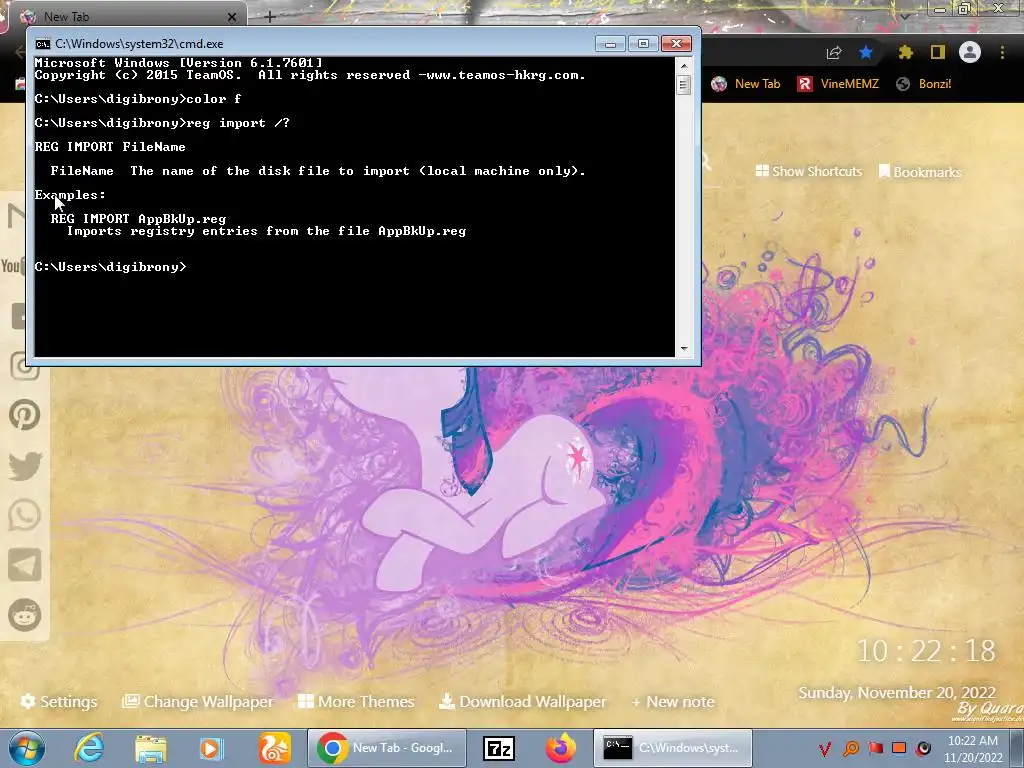Launch UC Browser from the taskbar
Image resolution: width=1024 pixels, height=768 pixels.
tap(274, 748)
